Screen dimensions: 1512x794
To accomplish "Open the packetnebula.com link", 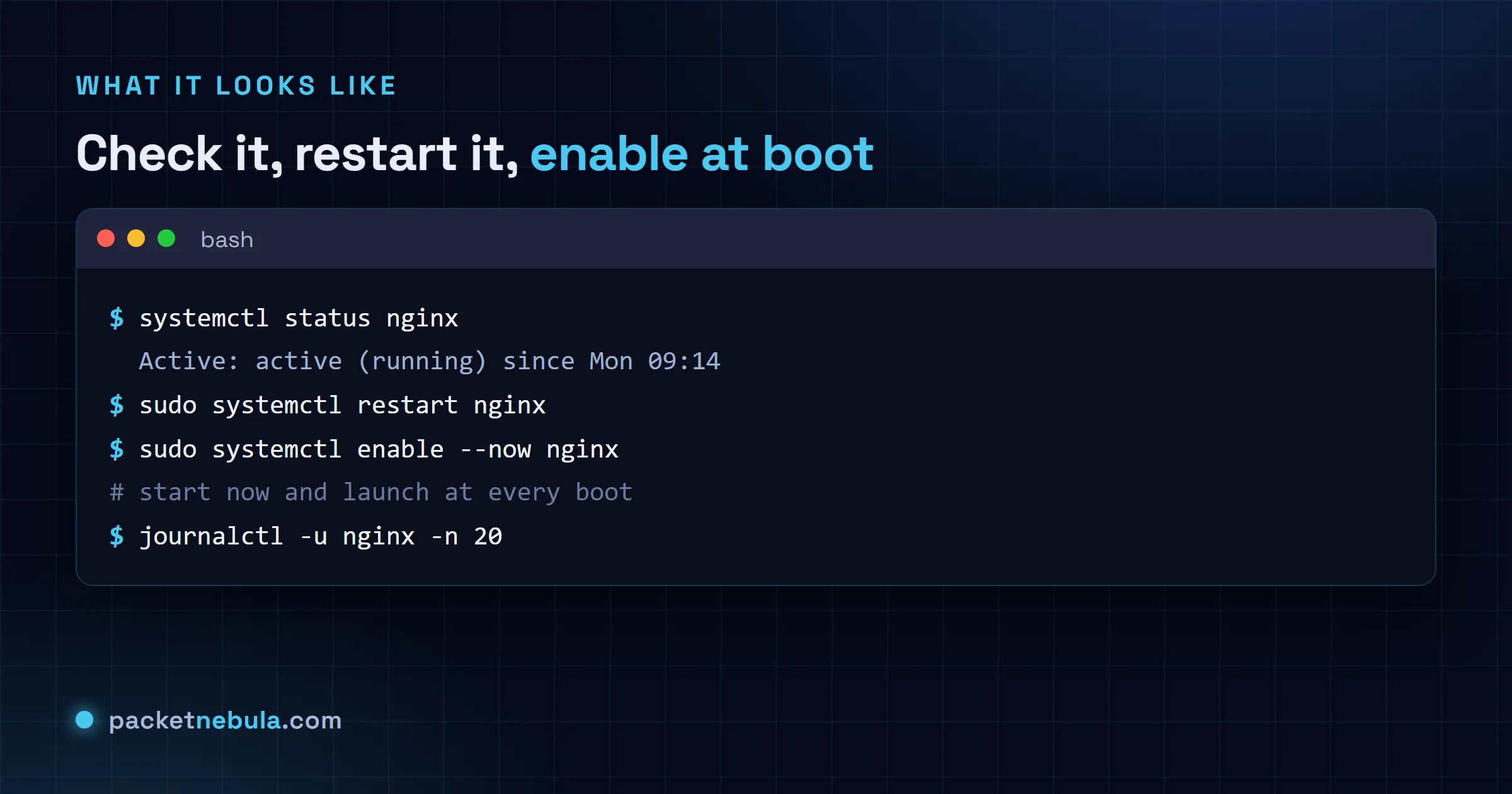I will coord(225,720).
